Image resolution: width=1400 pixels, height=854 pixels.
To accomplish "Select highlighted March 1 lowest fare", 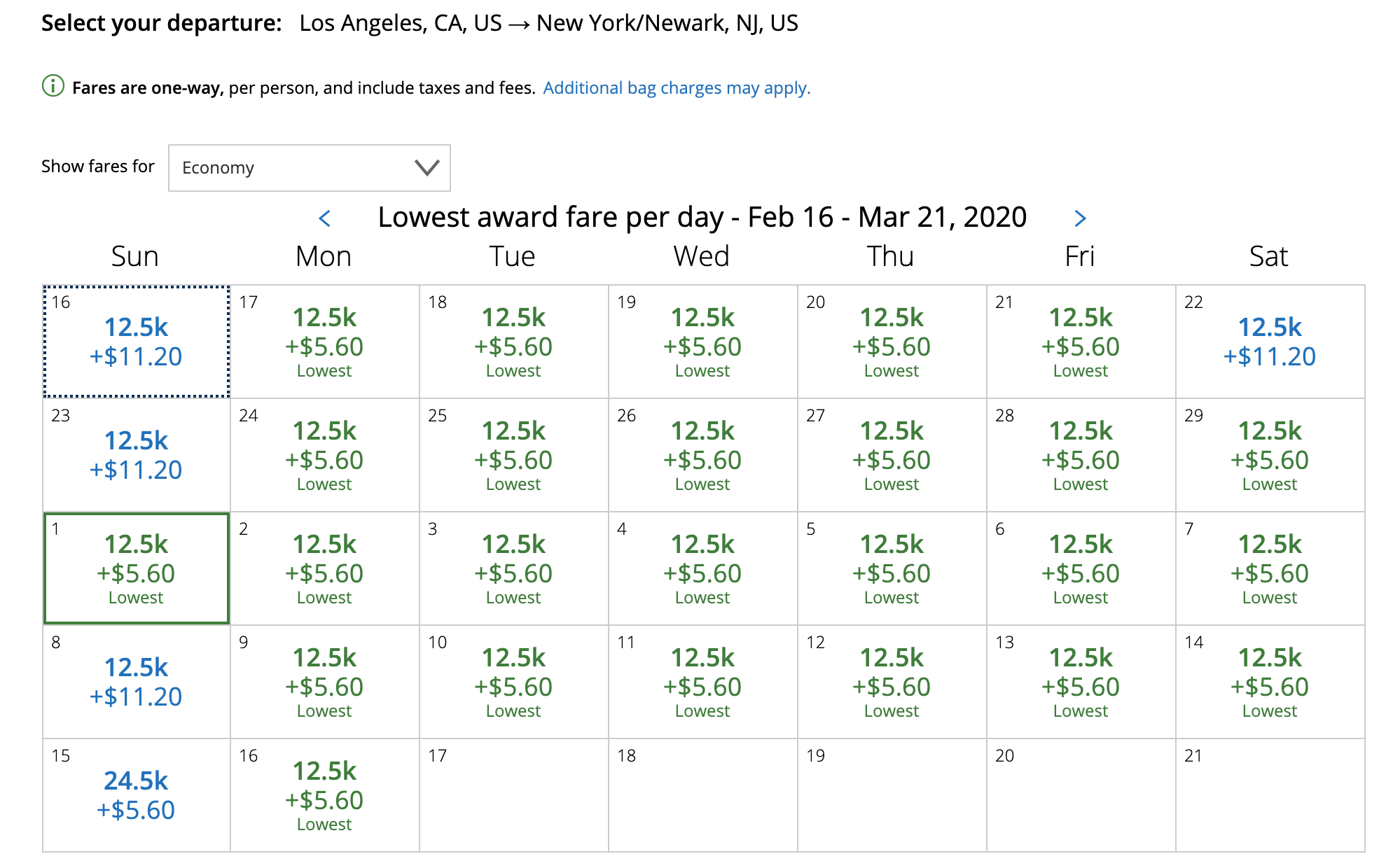I will 136,568.
